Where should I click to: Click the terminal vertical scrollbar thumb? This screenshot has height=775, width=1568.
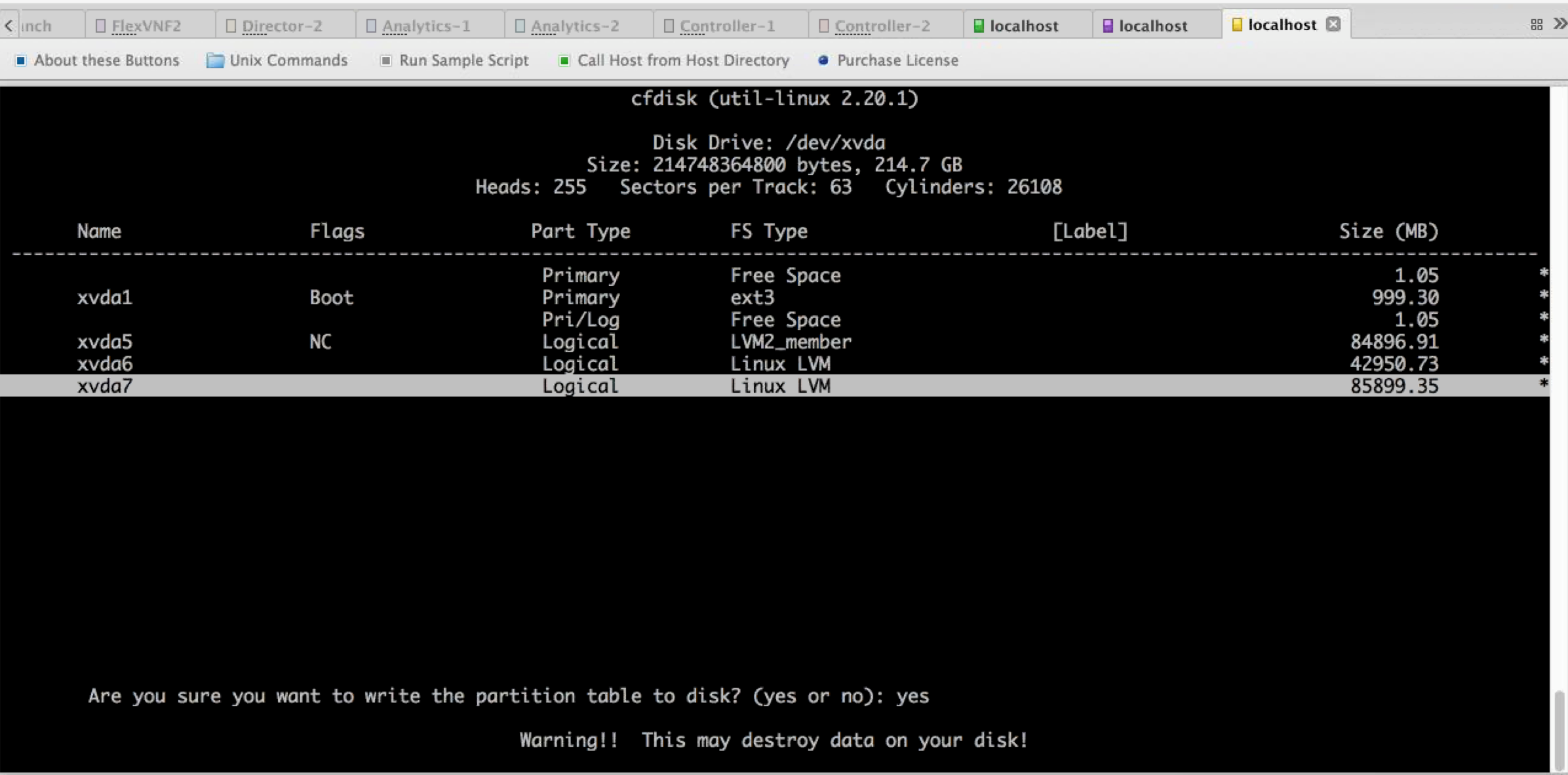click(1559, 730)
